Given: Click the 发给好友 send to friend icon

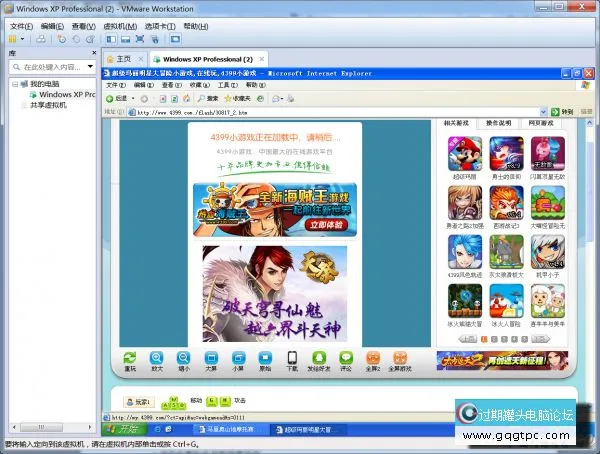Looking at the screenshot, I should pos(319,358).
